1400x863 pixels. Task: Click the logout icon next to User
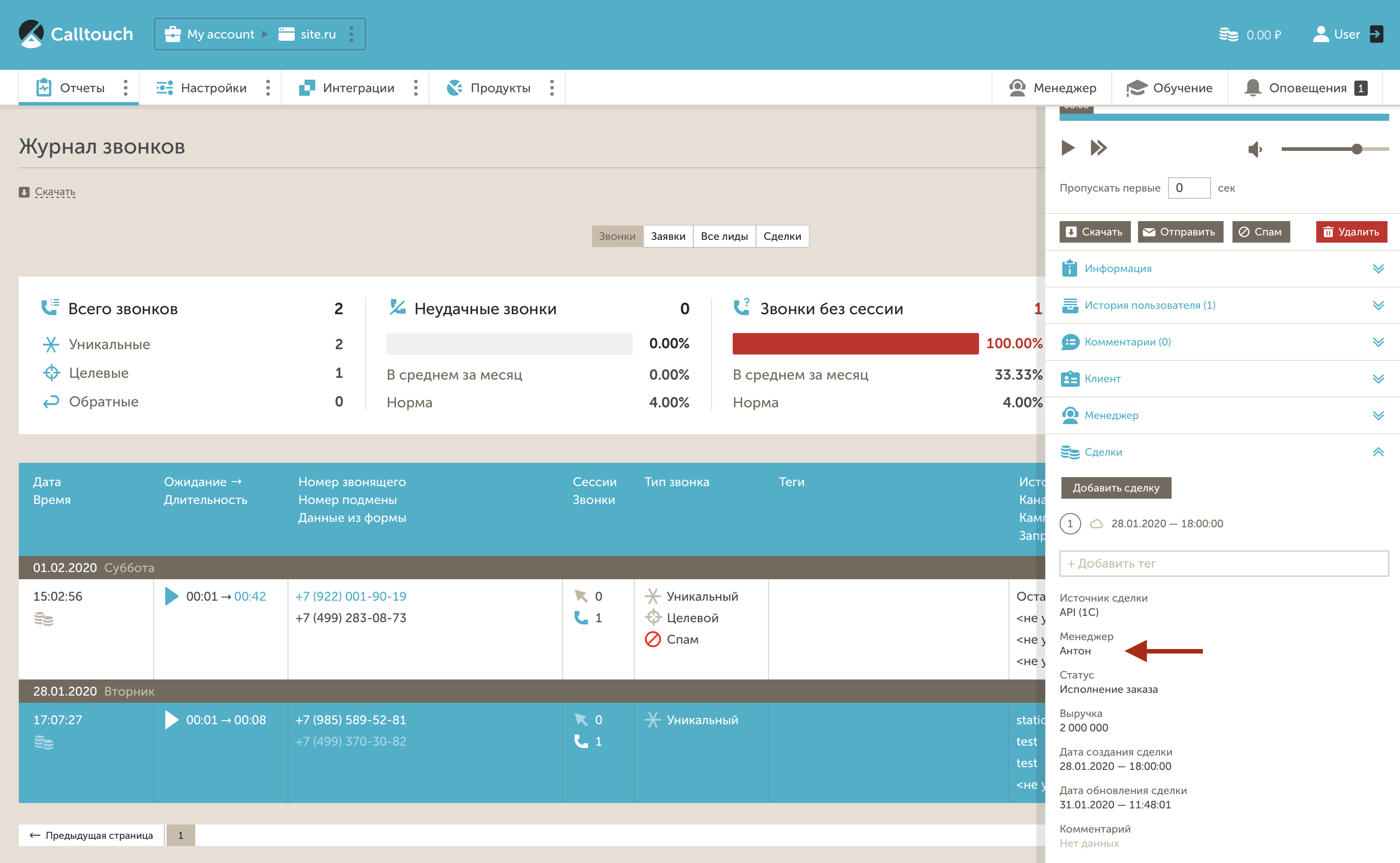click(1376, 34)
